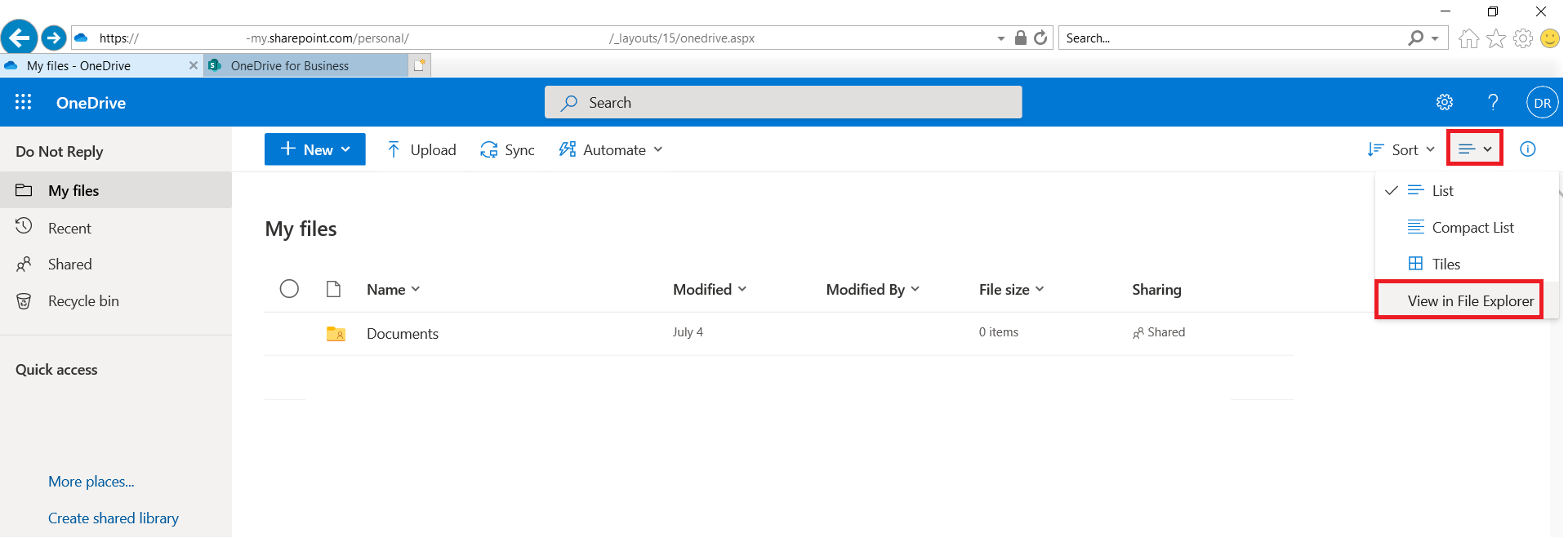Open the app launcher waffle icon
This screenshot has height=538, width=1568.
point(24,102)
